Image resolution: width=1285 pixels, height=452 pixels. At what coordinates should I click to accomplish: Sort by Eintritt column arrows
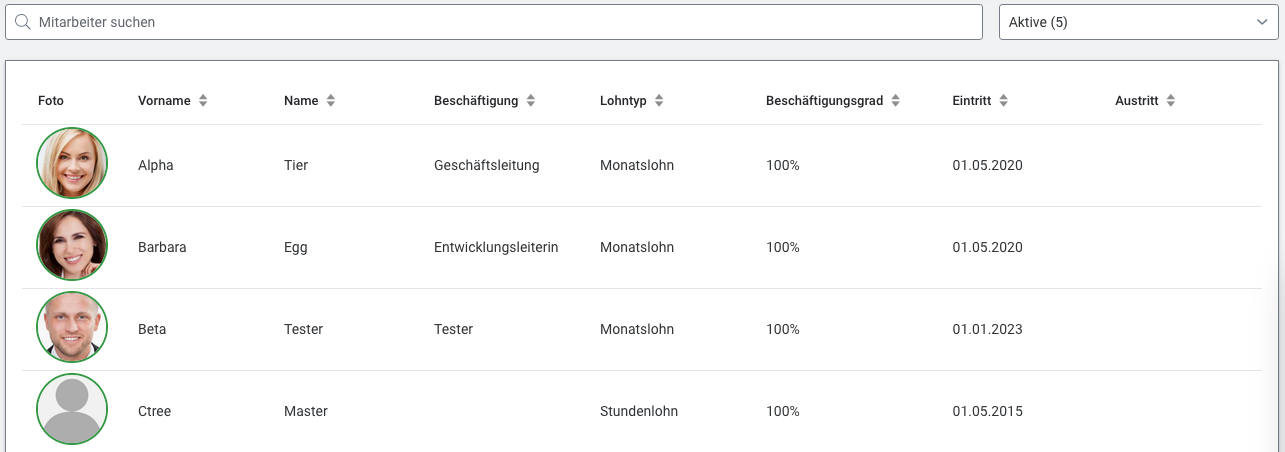[x=1003, y=101]
